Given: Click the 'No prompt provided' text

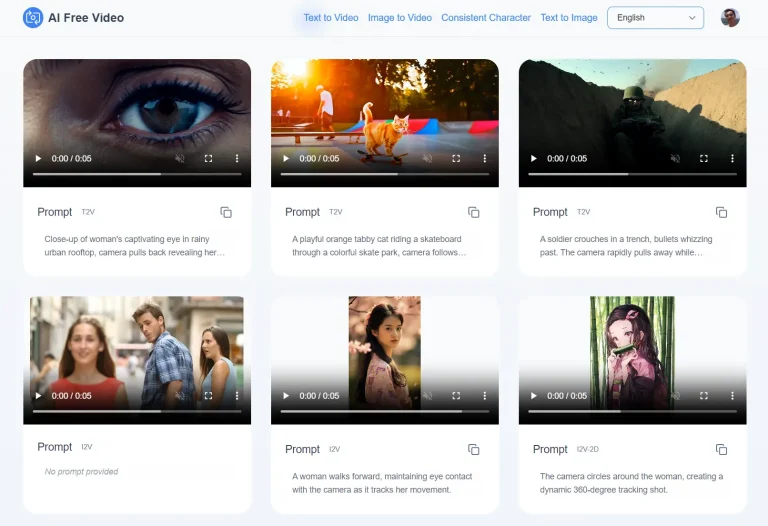Looking at the screenshot, I should pos(81,472).
